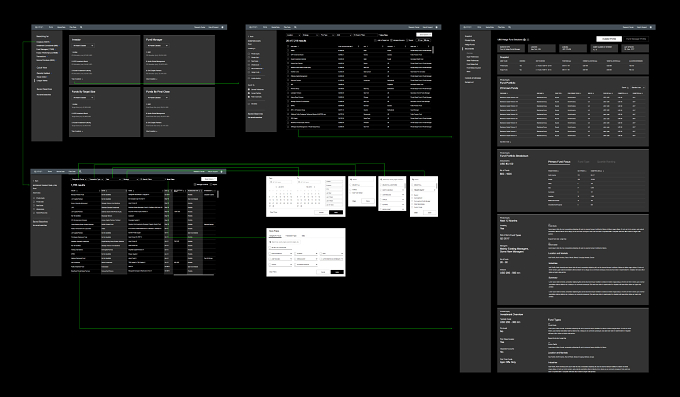Open the dropdown in Funds by Target Size card

[83, 98]
